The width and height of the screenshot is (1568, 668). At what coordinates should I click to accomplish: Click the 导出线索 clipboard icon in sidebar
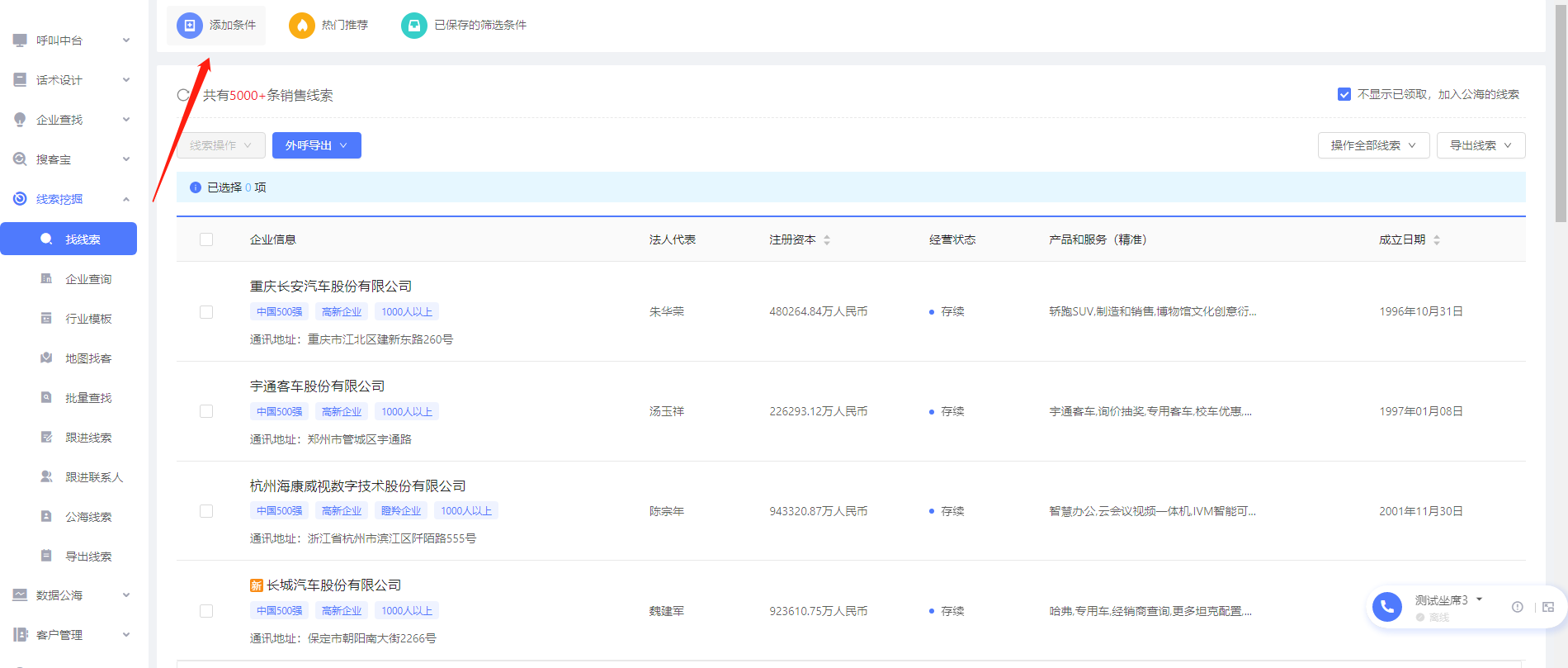(x=46, y=556)
